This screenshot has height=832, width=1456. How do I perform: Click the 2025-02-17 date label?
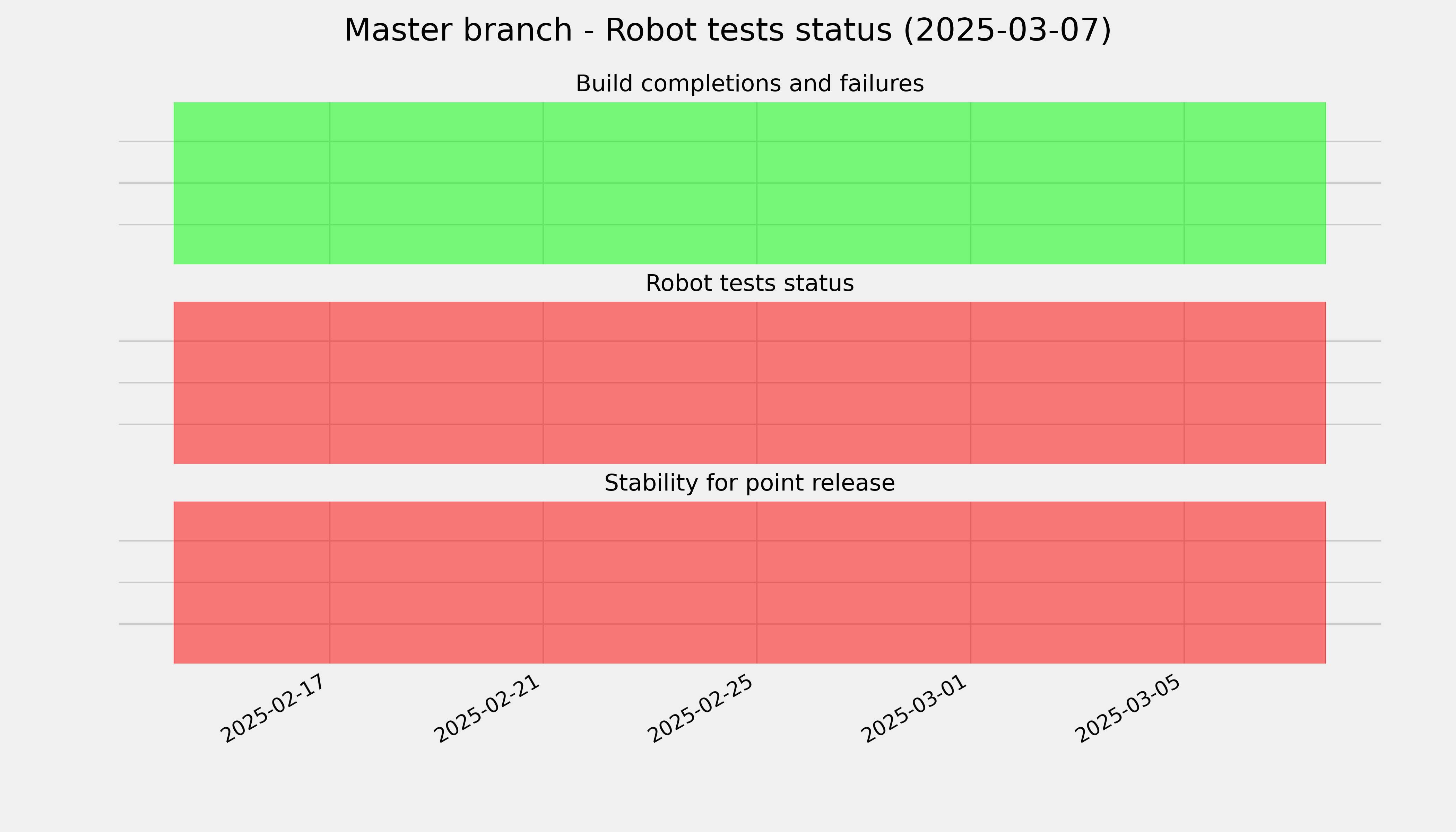point(275,709)
